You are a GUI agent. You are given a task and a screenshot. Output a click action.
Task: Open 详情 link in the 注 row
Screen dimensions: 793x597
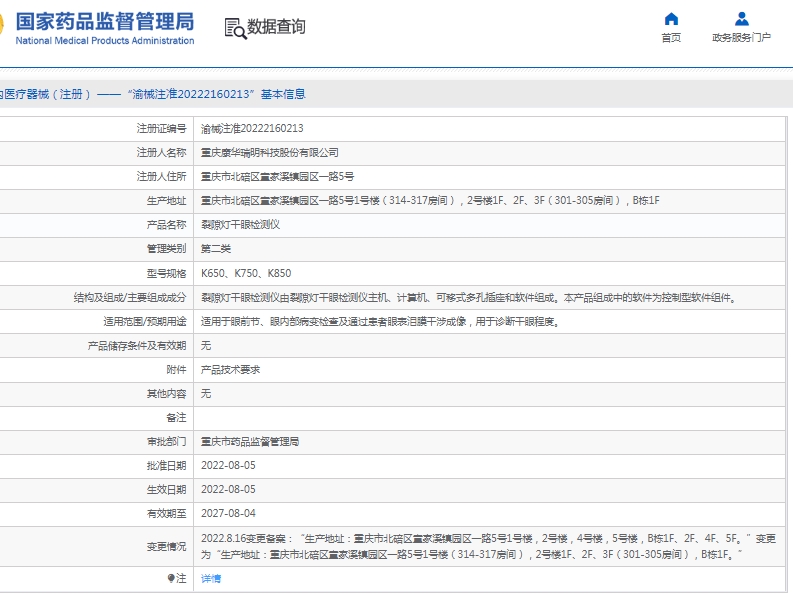coord(211,578)
